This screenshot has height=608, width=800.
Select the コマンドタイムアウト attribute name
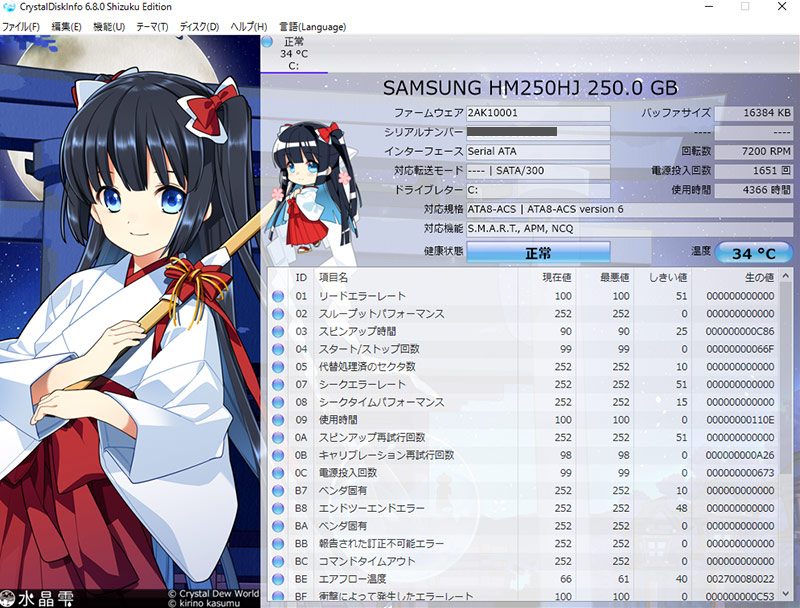tap(367, 562)
